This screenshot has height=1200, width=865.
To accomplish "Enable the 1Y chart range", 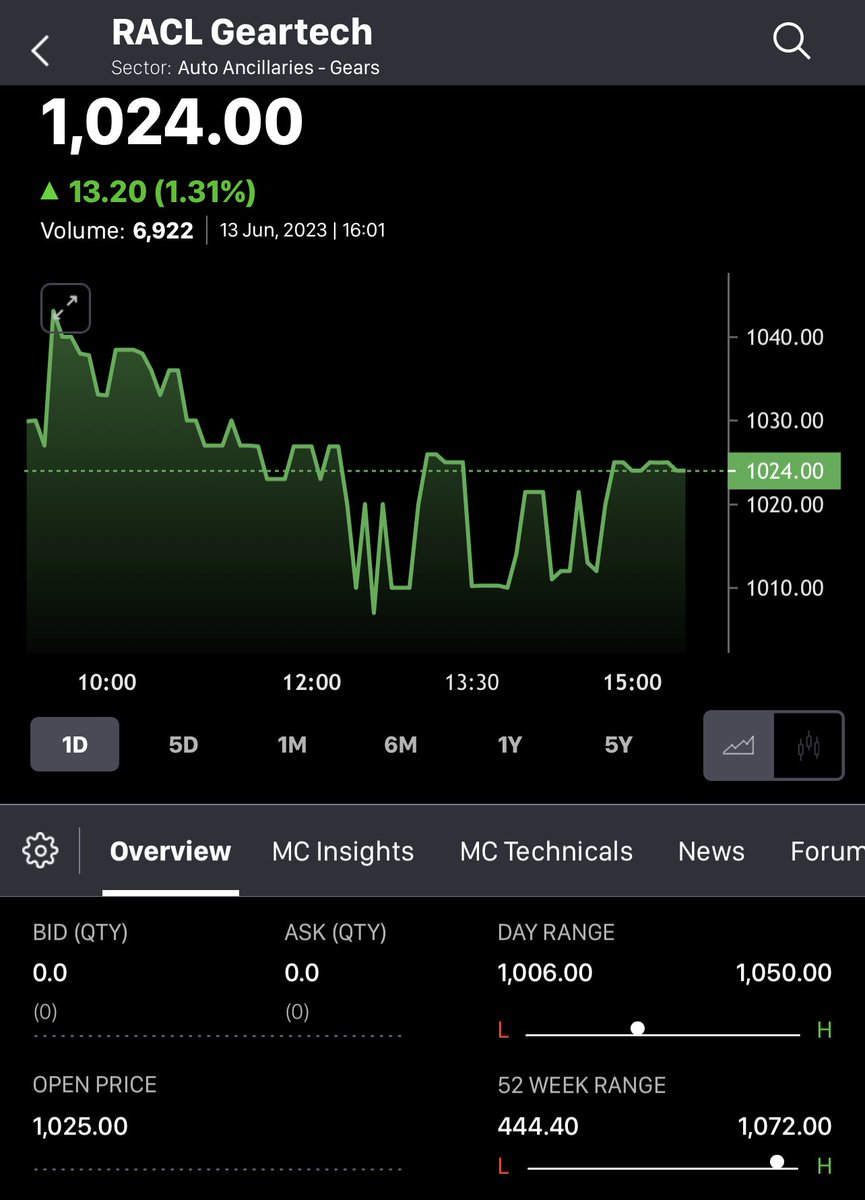I will point(510,745).
